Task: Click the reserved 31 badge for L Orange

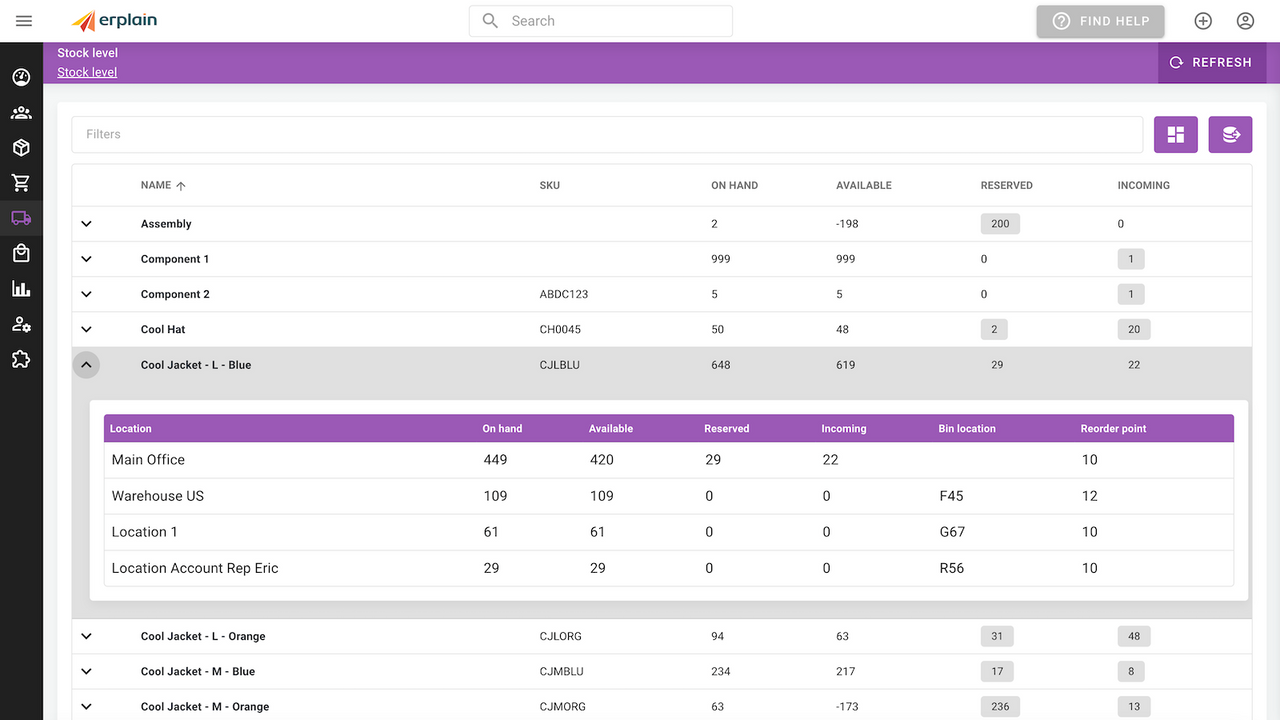Action: 997,636
